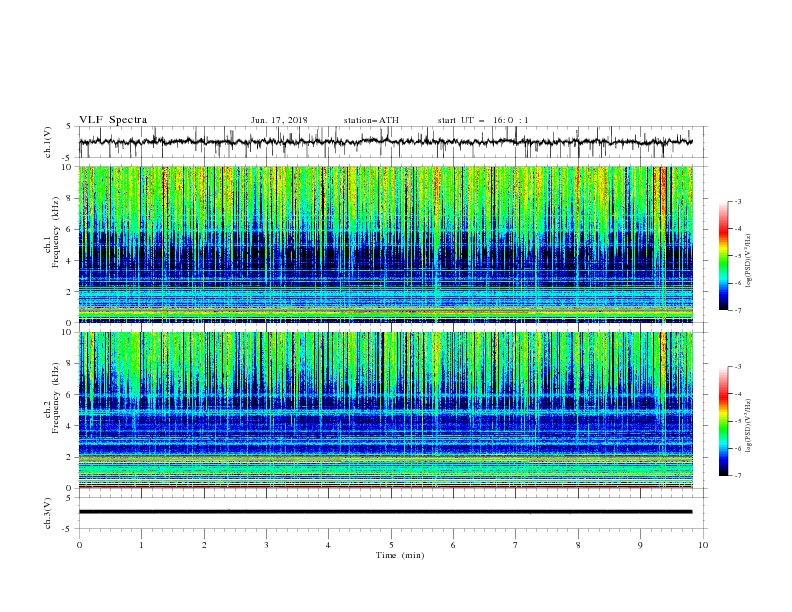Click the ch.3 flat voltage trace
Screen dimensions: 792x612
click(385, 512)
